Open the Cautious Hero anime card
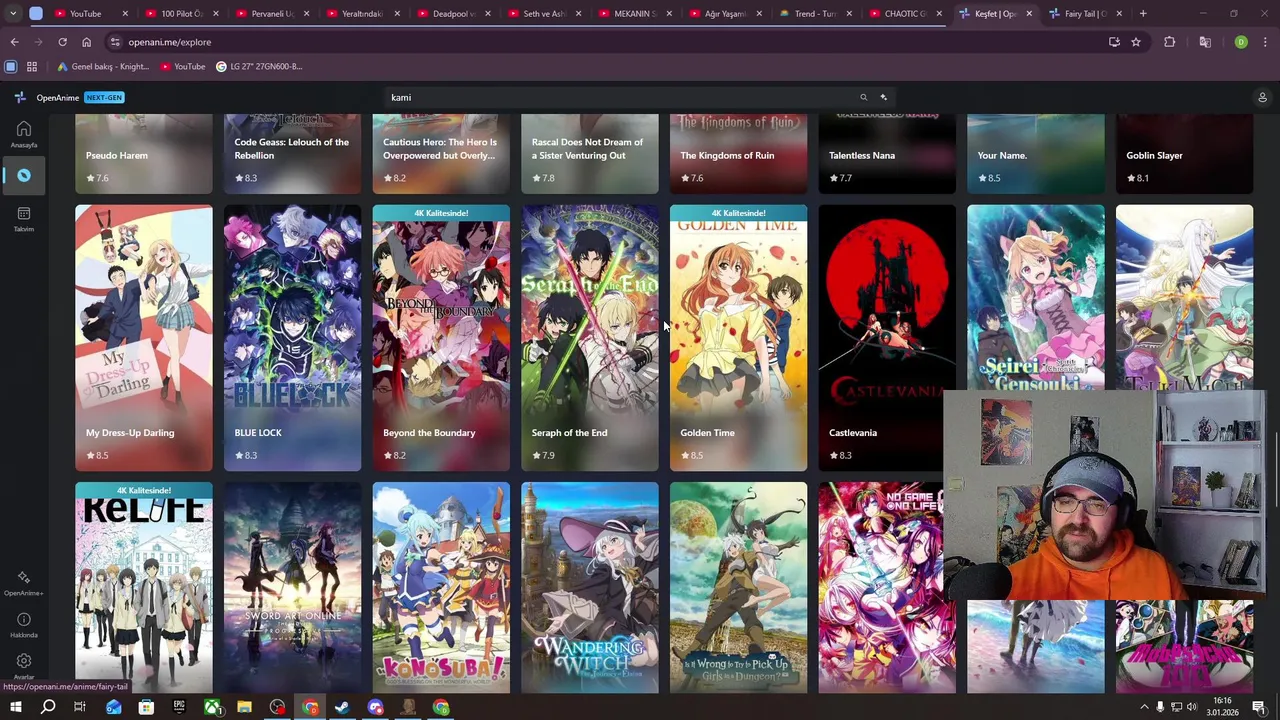The image size is (1280, 720). point(441,154)
